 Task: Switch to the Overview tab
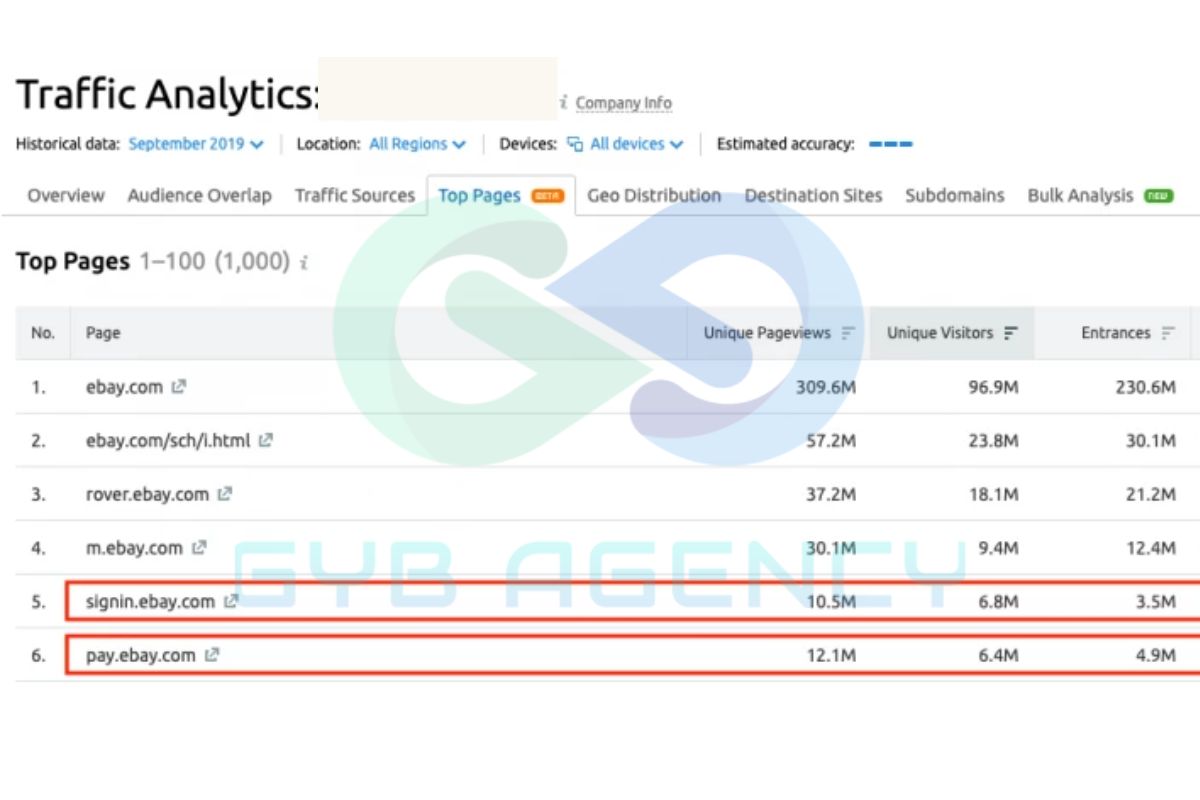[x=66, y=196]
